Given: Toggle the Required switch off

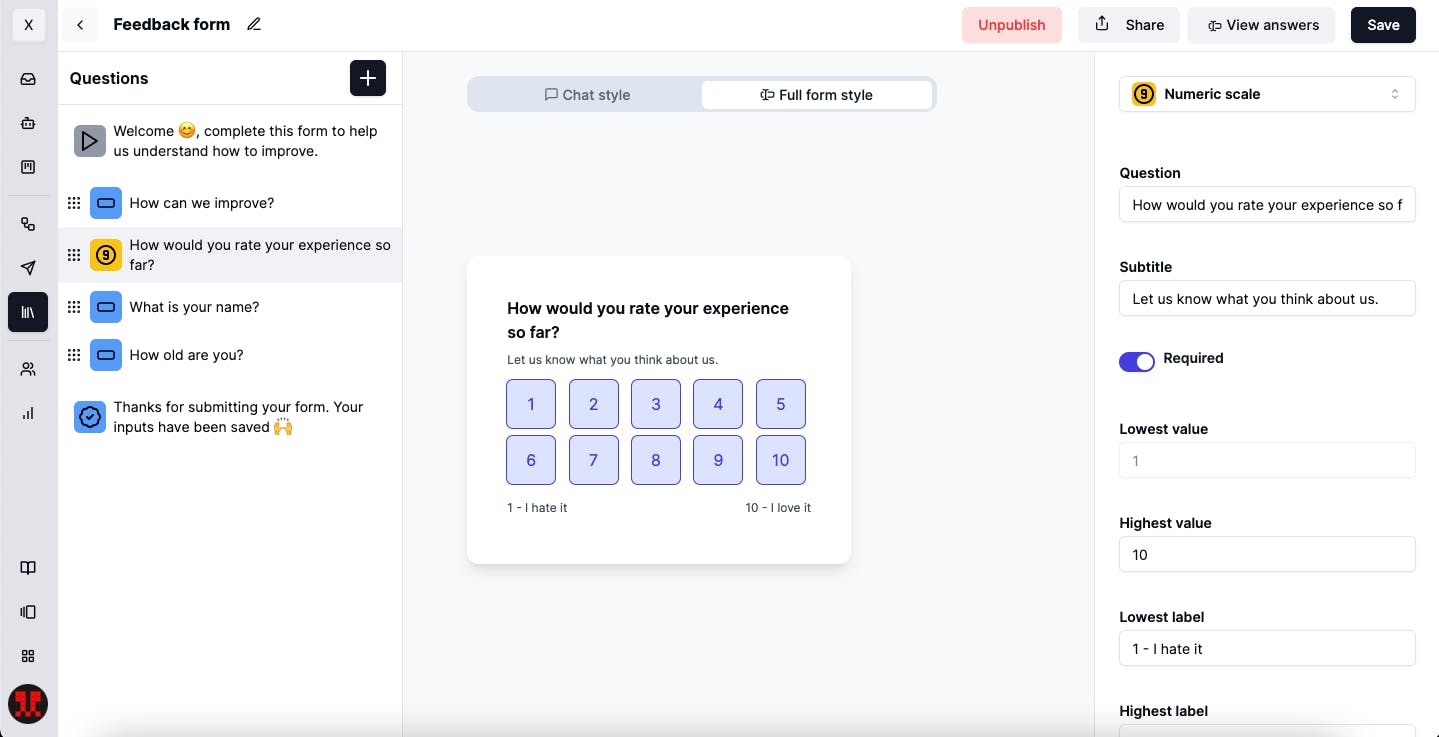Looking at the screenshot, I should tap(1137, 361).
